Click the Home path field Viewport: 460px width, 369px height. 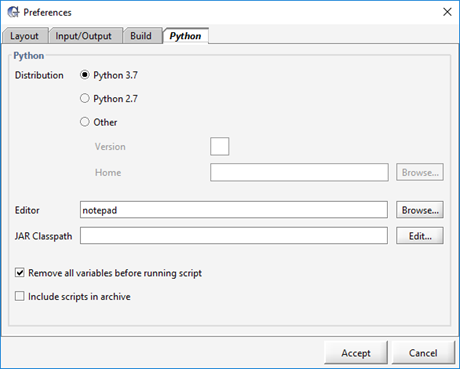click(x=299, y=172)
